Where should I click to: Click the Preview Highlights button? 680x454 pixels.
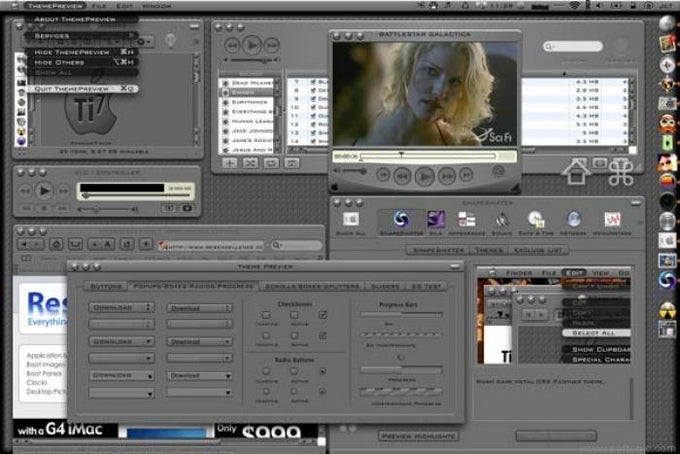pos(418,436)
